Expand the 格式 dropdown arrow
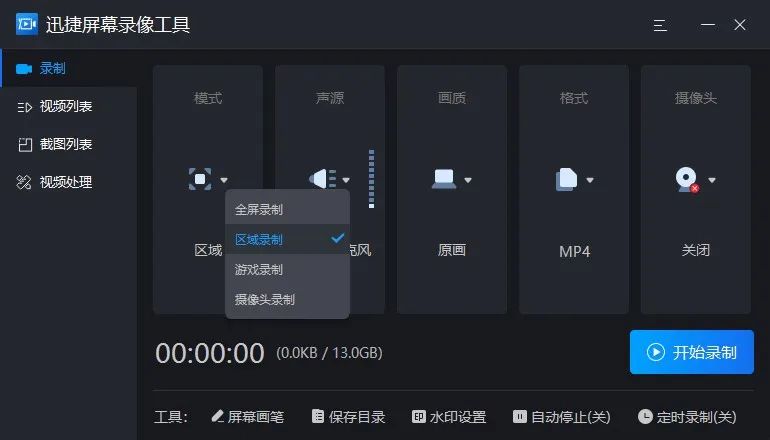This screenshot has height=440, width=770. 590,180
